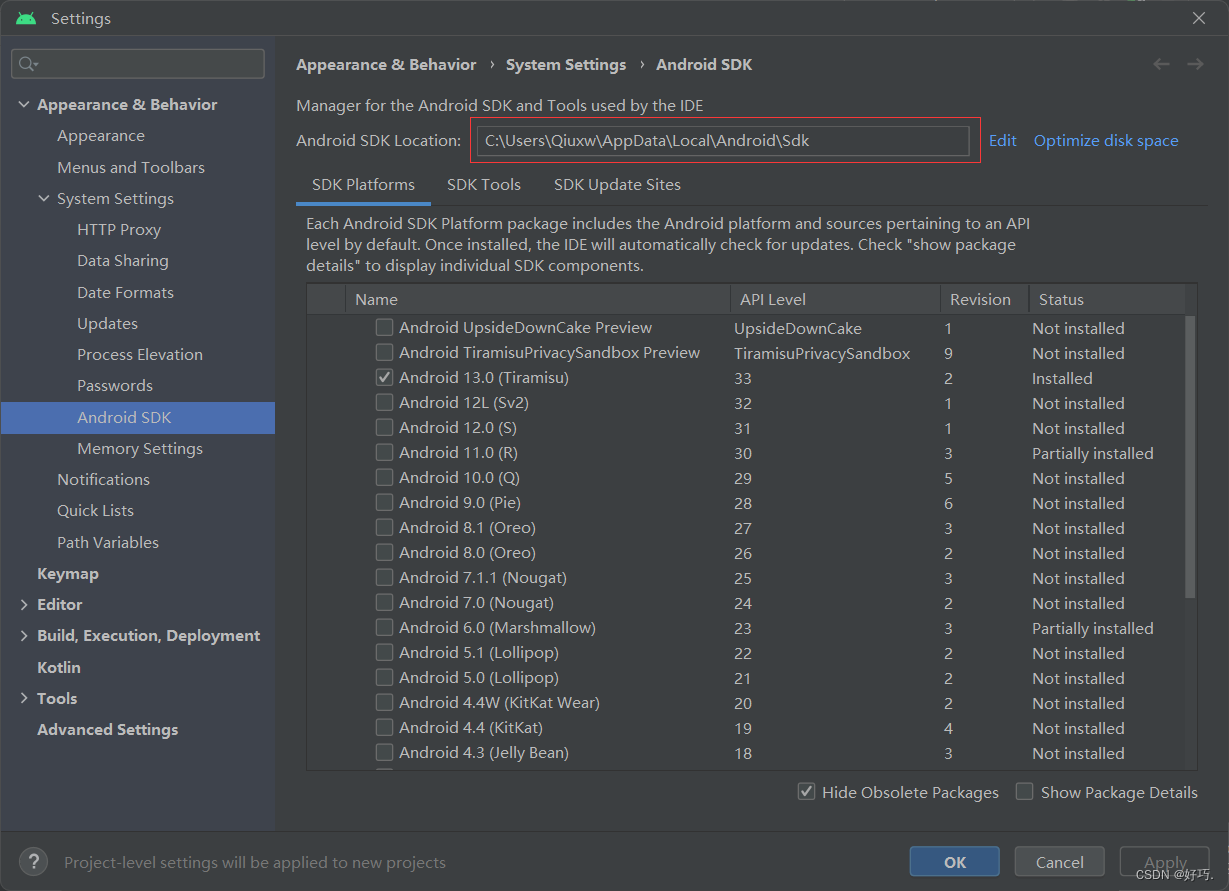Open Process Elevation settings

(140, 354)
